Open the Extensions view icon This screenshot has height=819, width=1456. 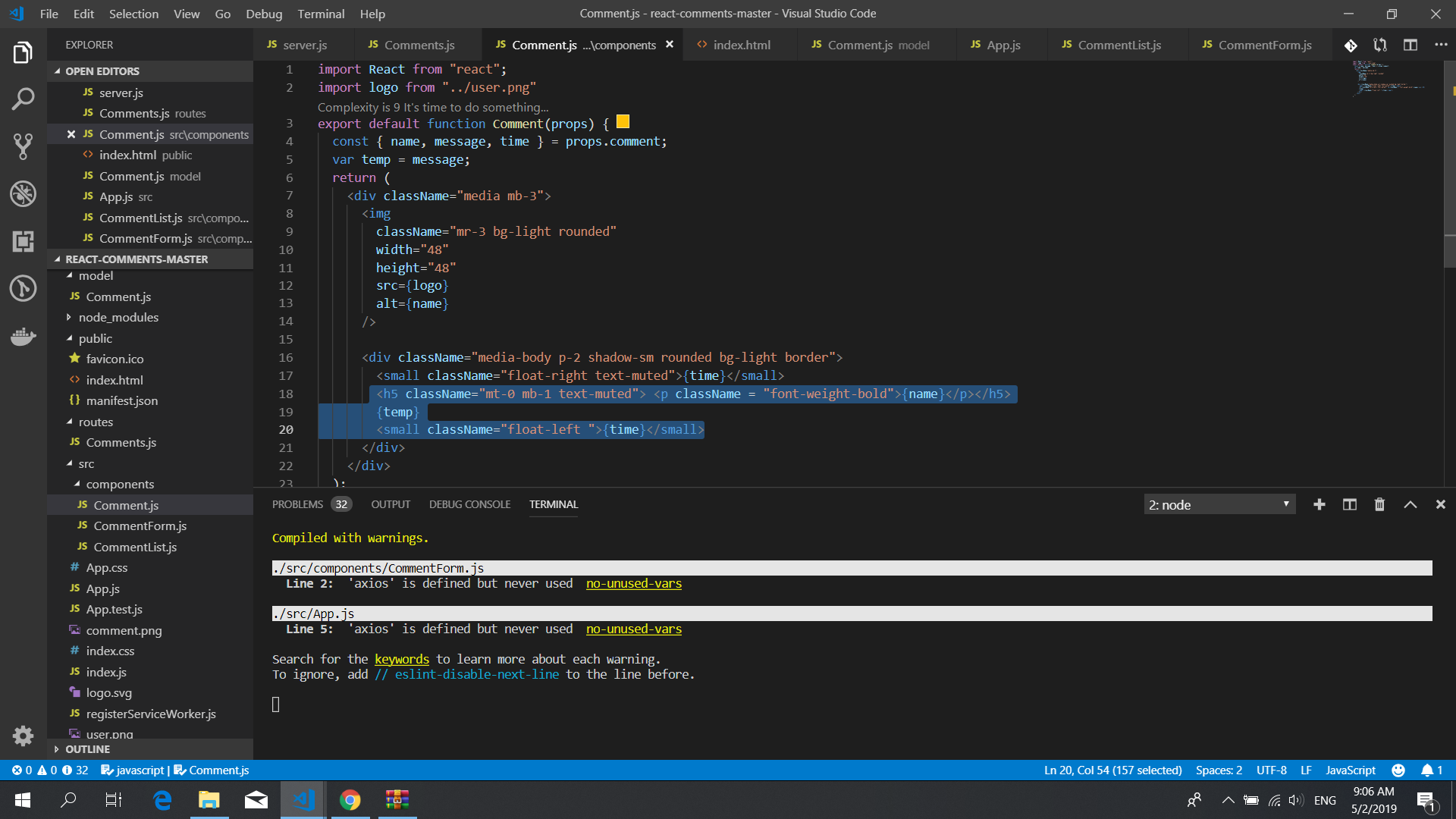23,241
